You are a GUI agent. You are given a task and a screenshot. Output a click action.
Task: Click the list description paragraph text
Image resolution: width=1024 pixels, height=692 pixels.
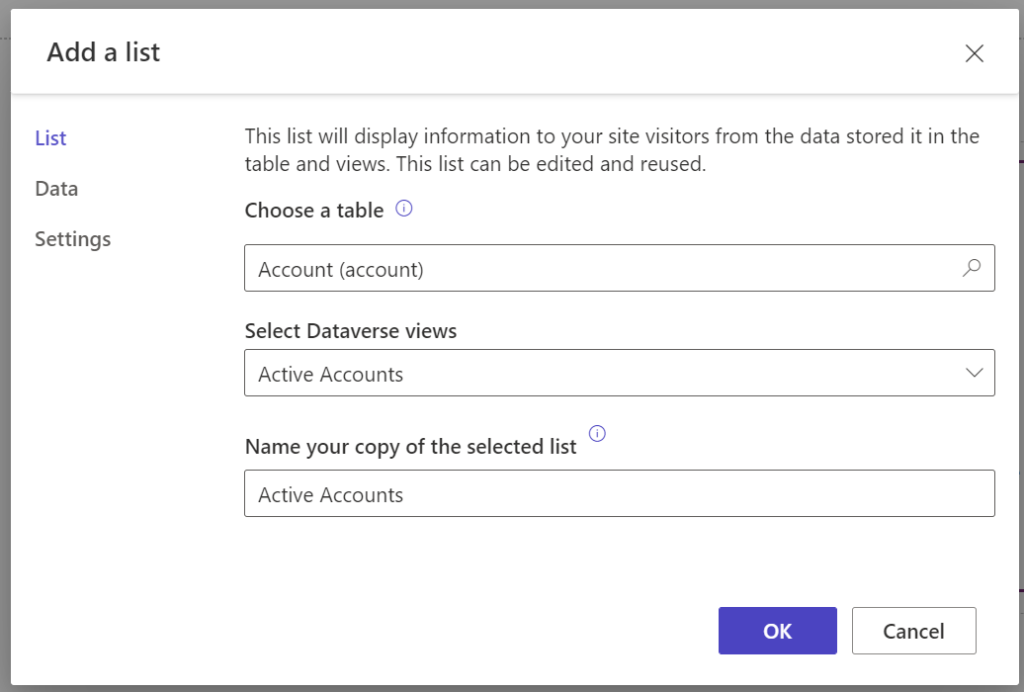coord(612,149)
